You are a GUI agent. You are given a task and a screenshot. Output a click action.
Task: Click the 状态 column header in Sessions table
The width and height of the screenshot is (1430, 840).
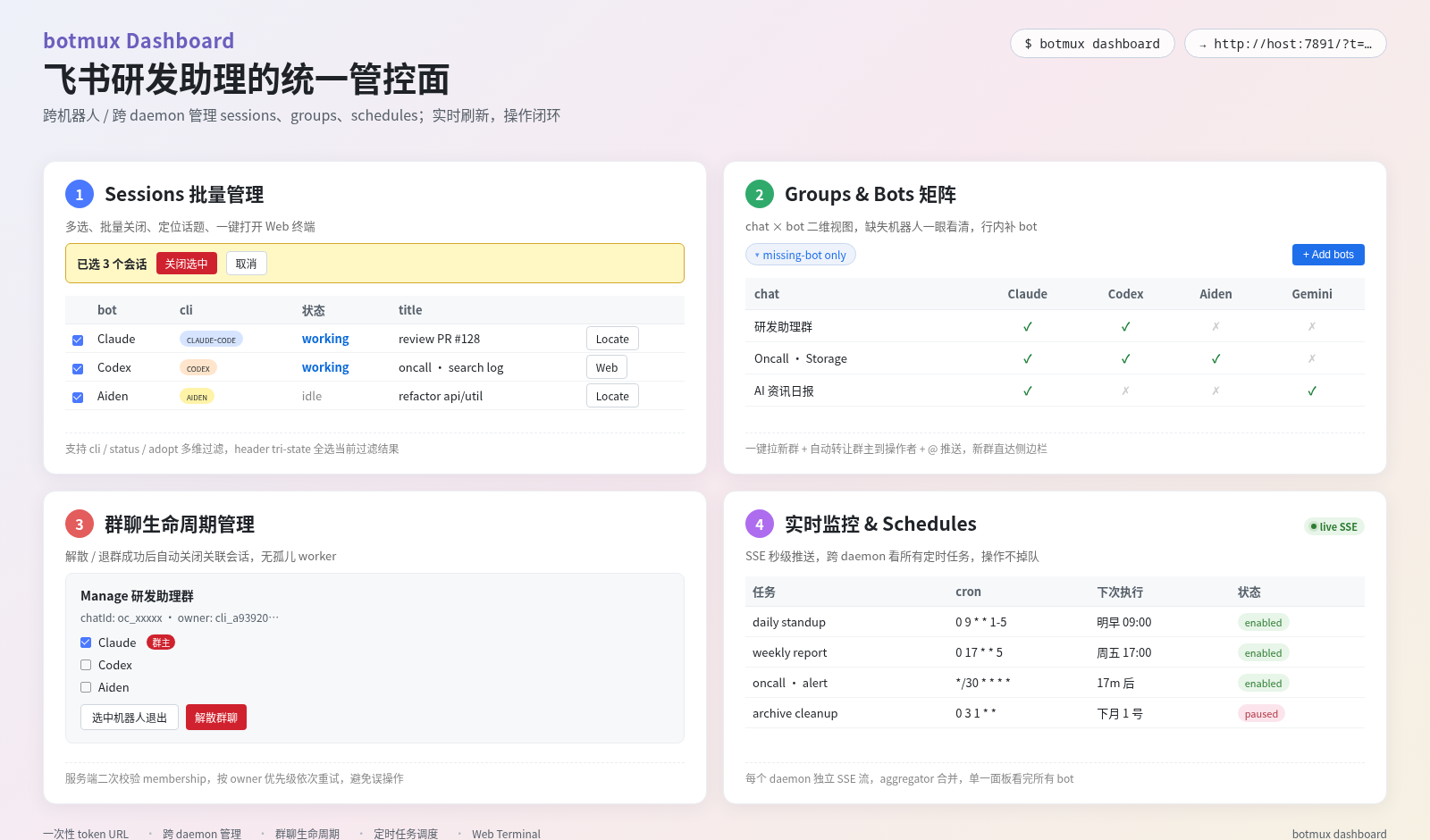click(x=314, y=310)
